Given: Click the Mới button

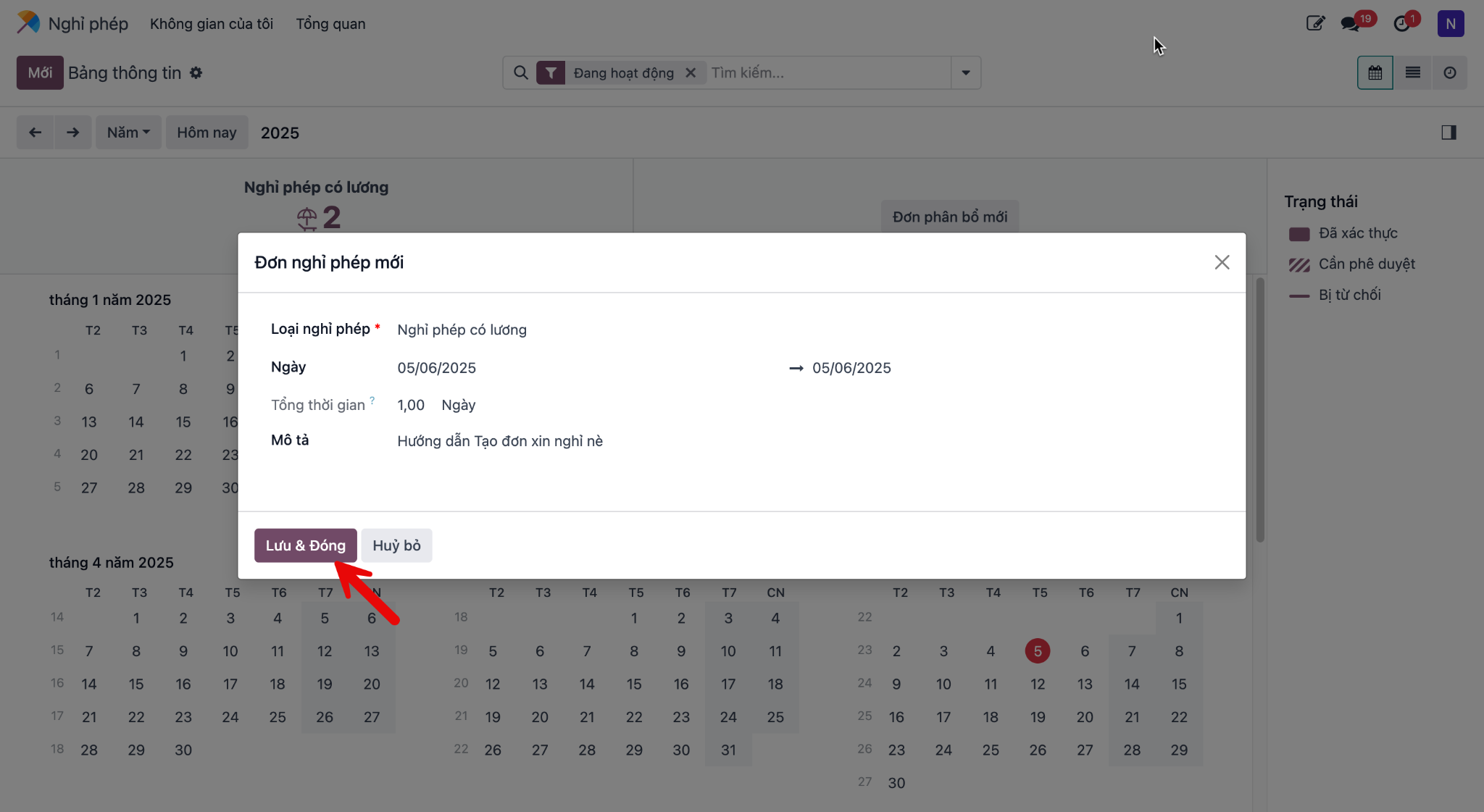Looking at the screenshot, I should 40,72.
